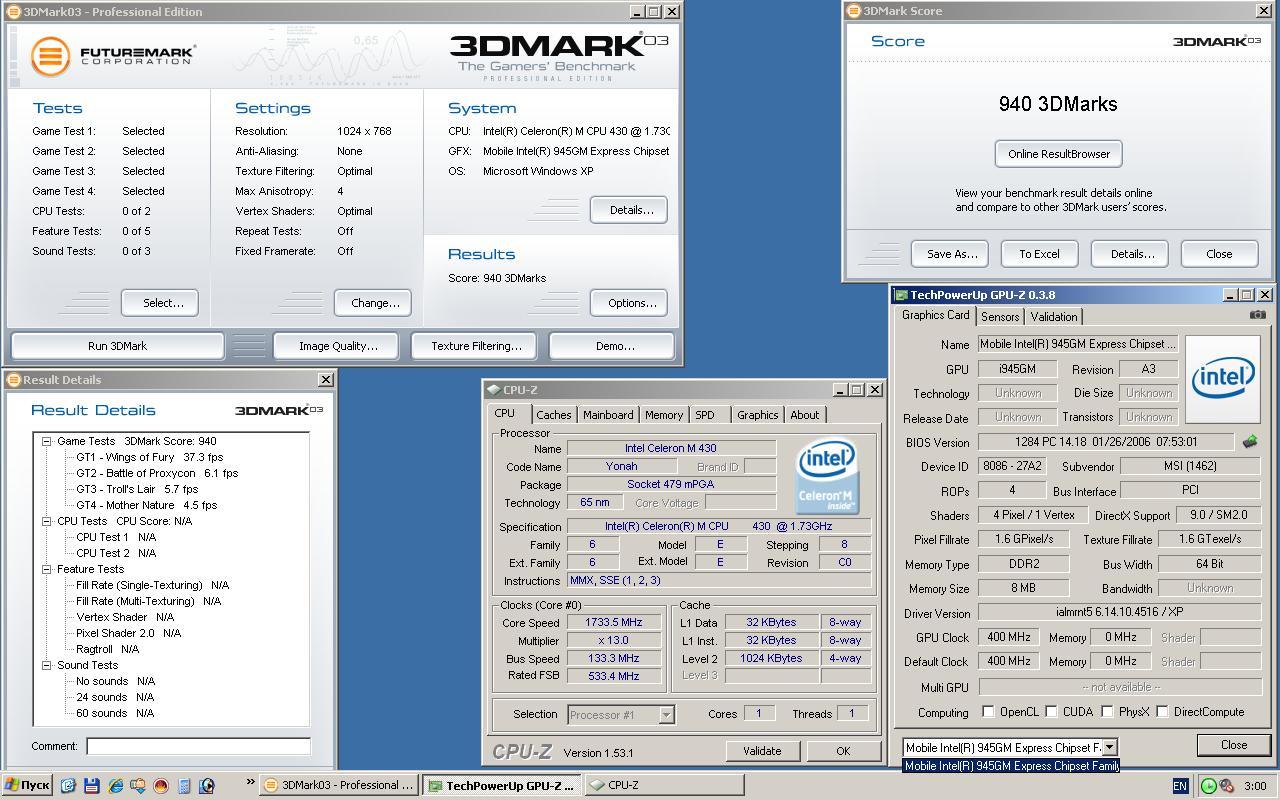Click the Texture Filtering button
Screen dimensions: 1280x800
(x=476, y=346)
